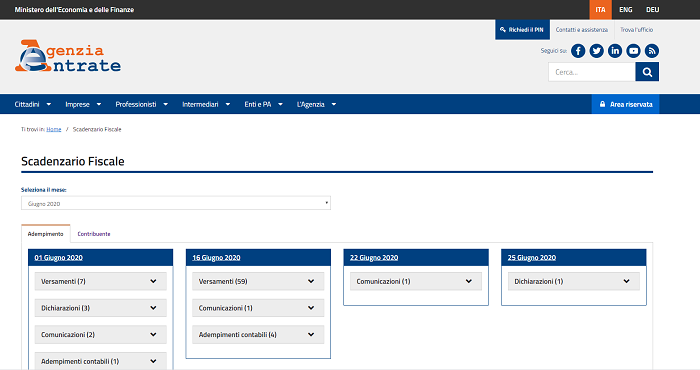Open the Seleziona il mese dropdown
The image size is (700, 370).
click(176, 203)
